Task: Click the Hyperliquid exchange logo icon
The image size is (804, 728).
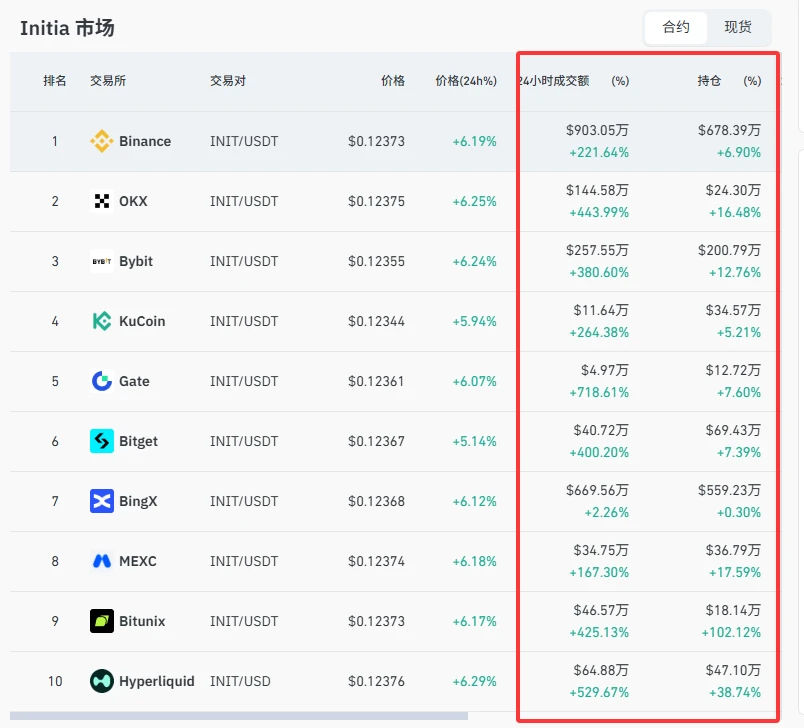Action: [102, 681]
